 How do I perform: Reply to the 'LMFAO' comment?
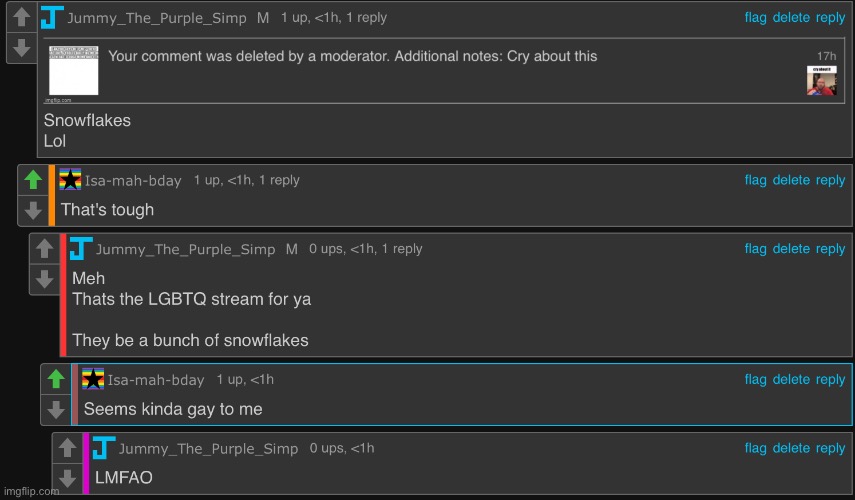click(x=830, y=448)
